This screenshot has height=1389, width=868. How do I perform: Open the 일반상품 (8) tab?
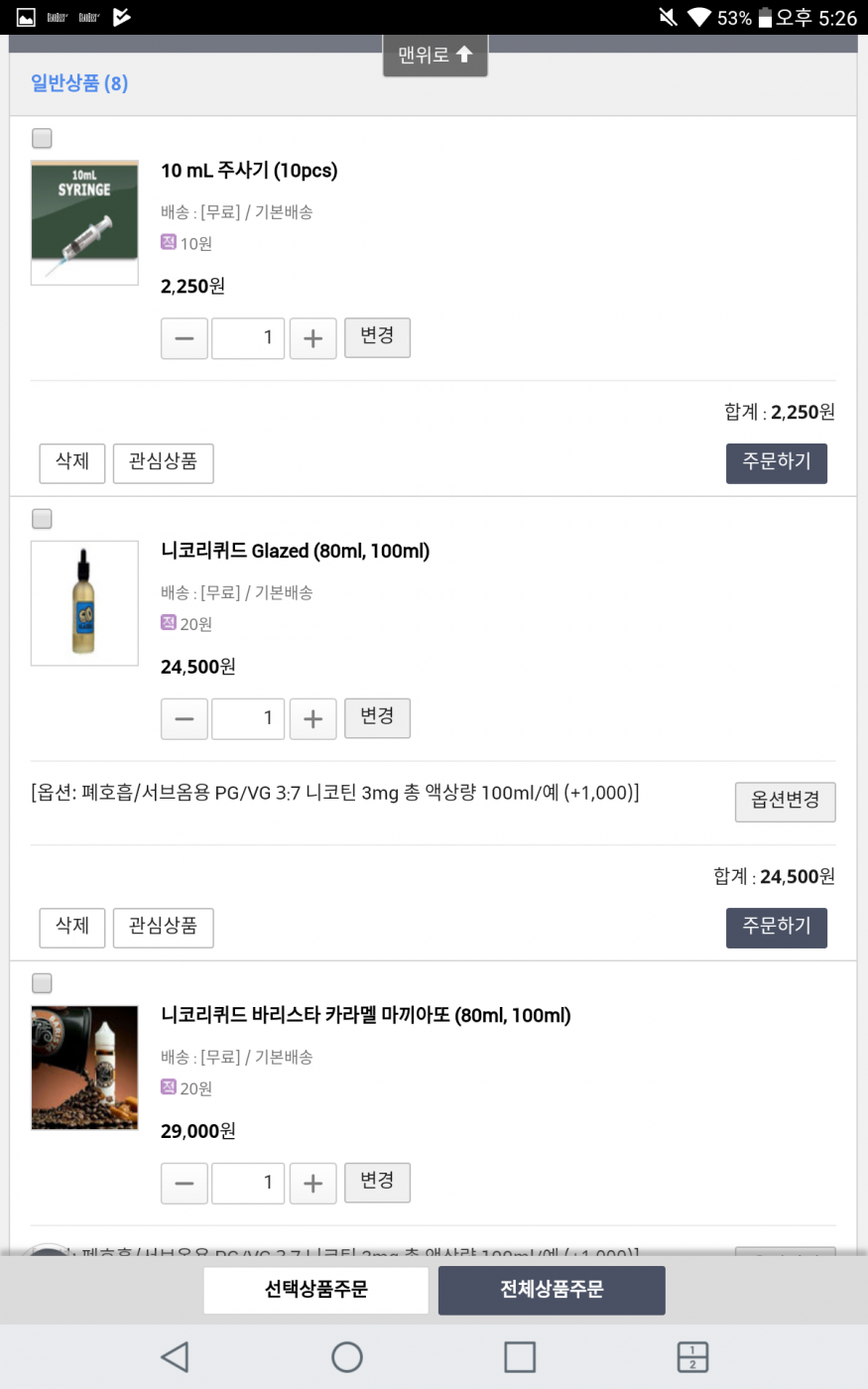[x=79, y=83]
